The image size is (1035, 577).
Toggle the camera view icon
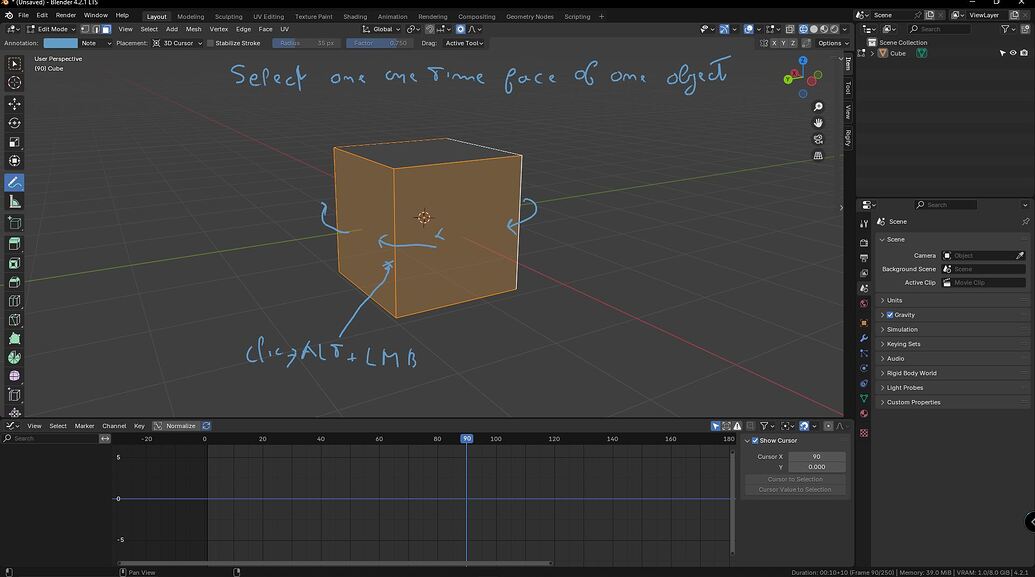pyautogui.click(x=818, y=139)
